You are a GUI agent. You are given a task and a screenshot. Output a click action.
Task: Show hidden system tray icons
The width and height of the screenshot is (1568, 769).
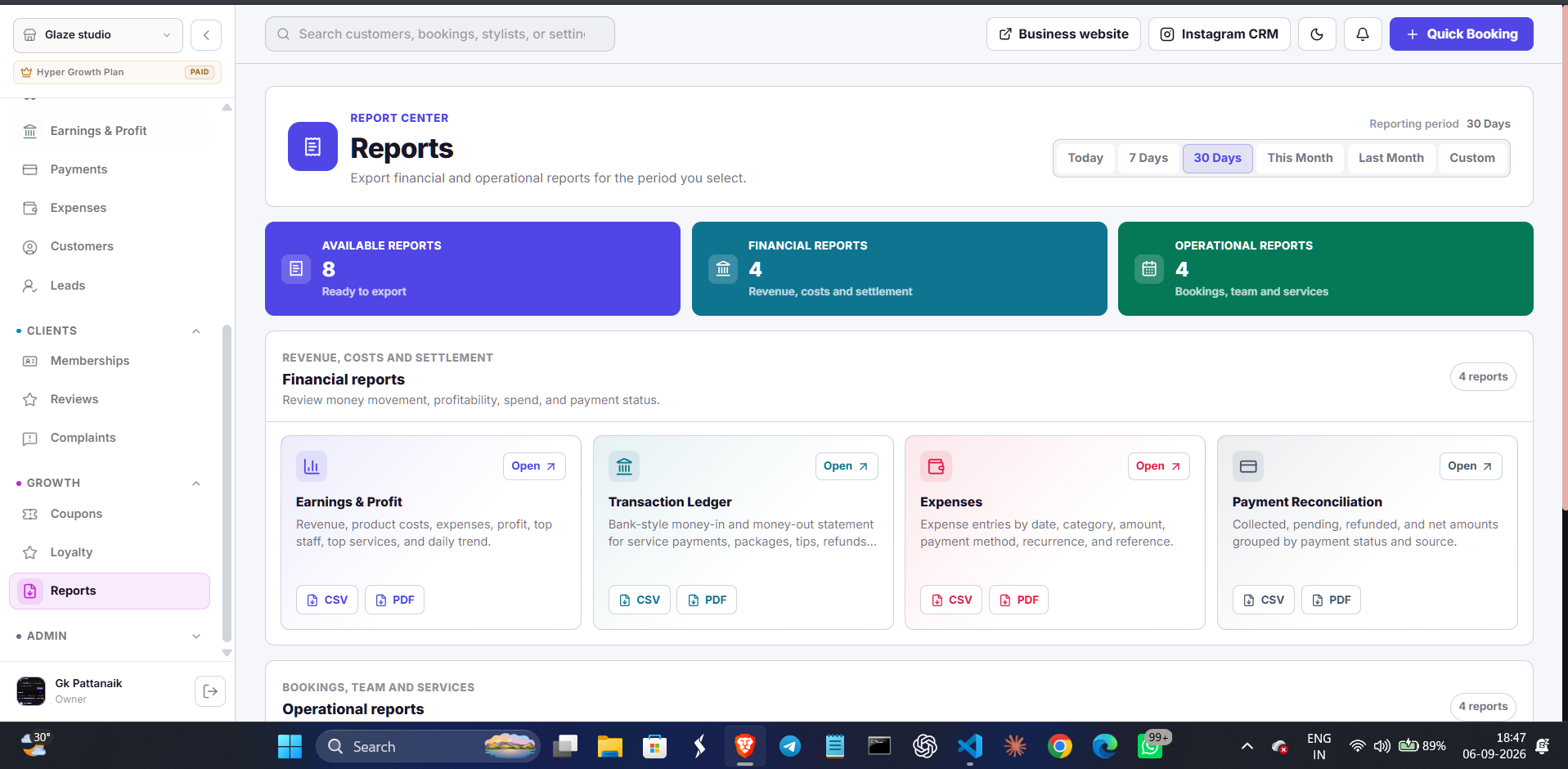(1247, 746)
